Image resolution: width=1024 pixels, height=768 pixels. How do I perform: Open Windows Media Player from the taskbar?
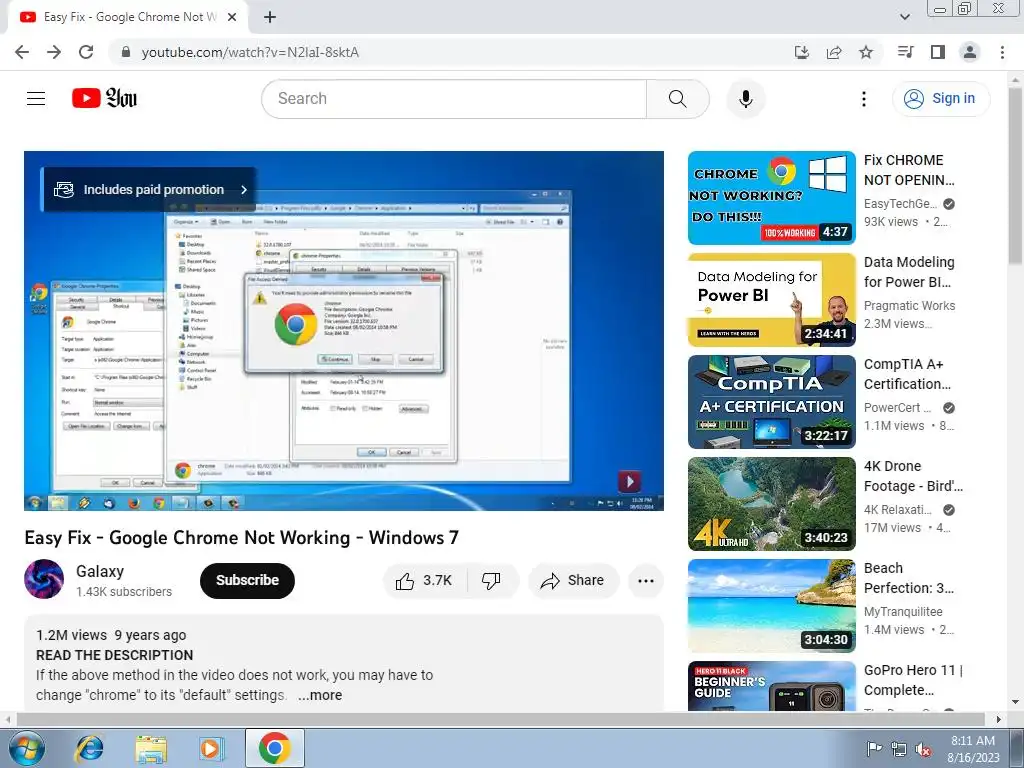tap(211, 748)
